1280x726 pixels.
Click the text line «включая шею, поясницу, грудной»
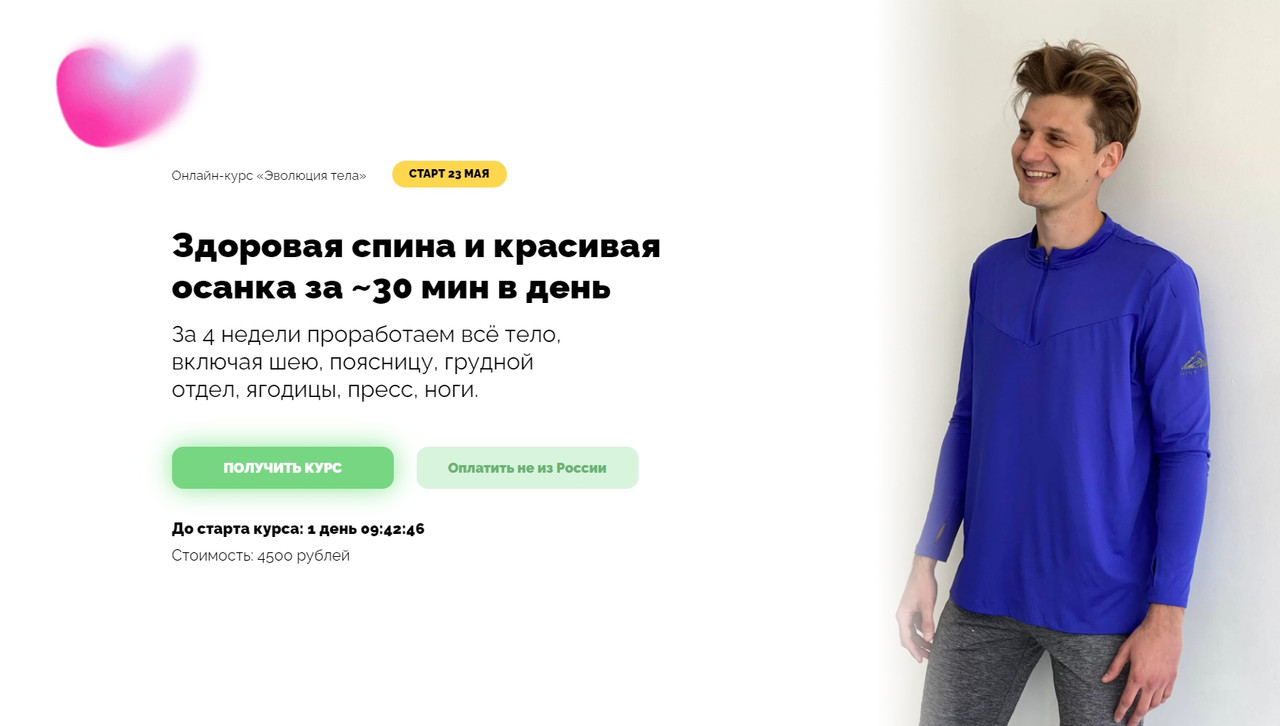(353, 362)
